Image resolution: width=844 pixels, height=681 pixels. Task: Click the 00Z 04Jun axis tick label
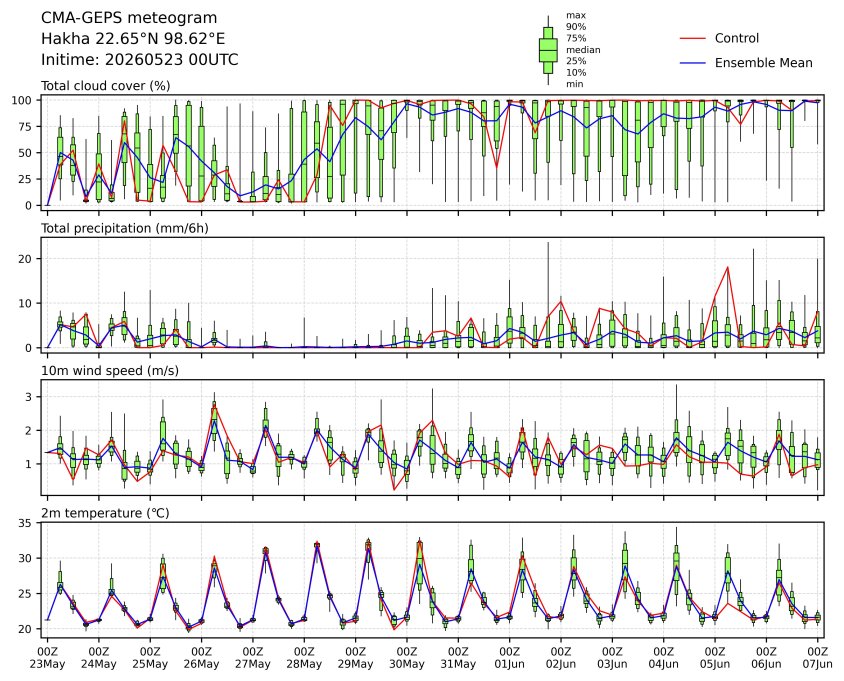click(664, 657)
